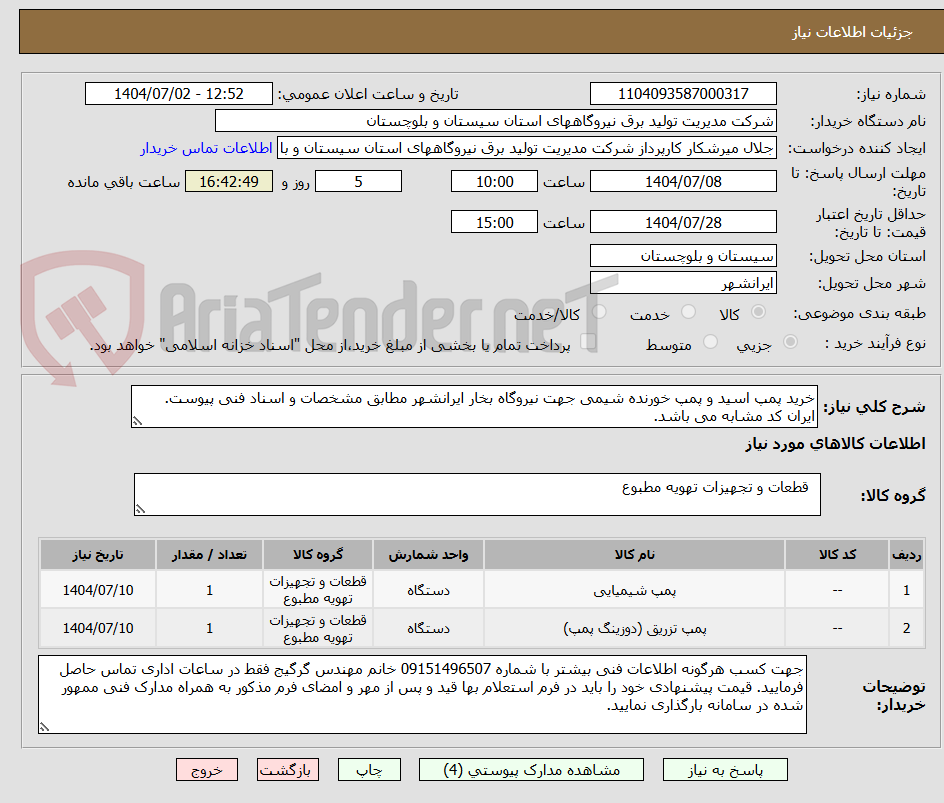The image size is (944, 803).
Task: Click the خروج exit button
Action: tap(207, 769)
